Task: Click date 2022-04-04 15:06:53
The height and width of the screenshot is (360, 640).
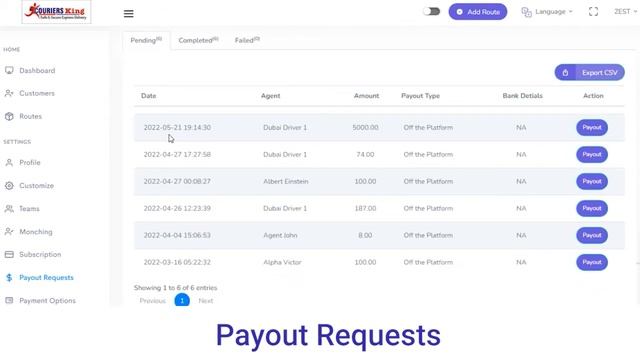Action: tap(177, 235)
